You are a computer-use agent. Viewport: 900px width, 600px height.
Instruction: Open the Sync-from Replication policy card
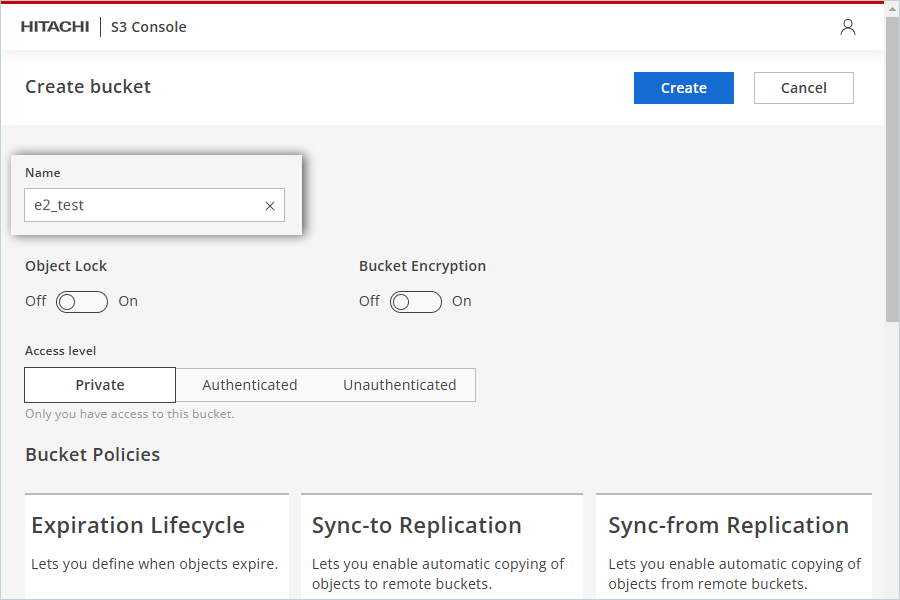[734, 547]
